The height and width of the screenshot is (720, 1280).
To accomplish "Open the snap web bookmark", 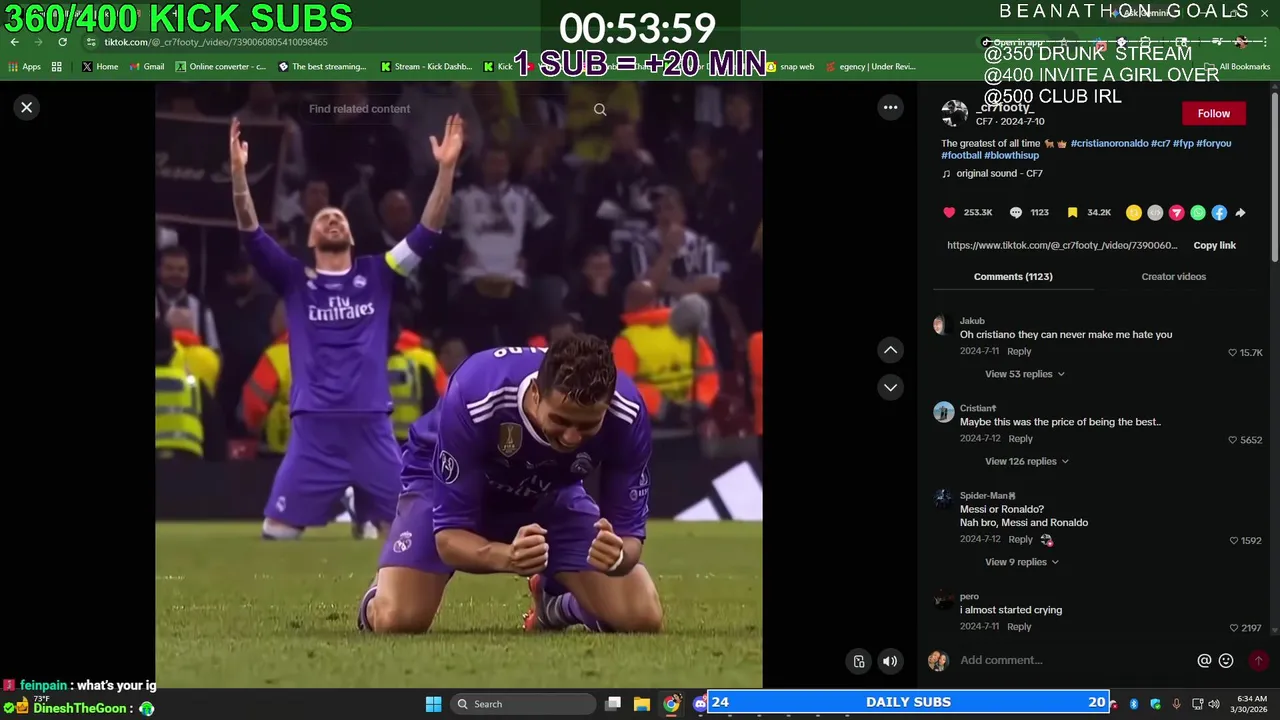I will click(790, 67).
